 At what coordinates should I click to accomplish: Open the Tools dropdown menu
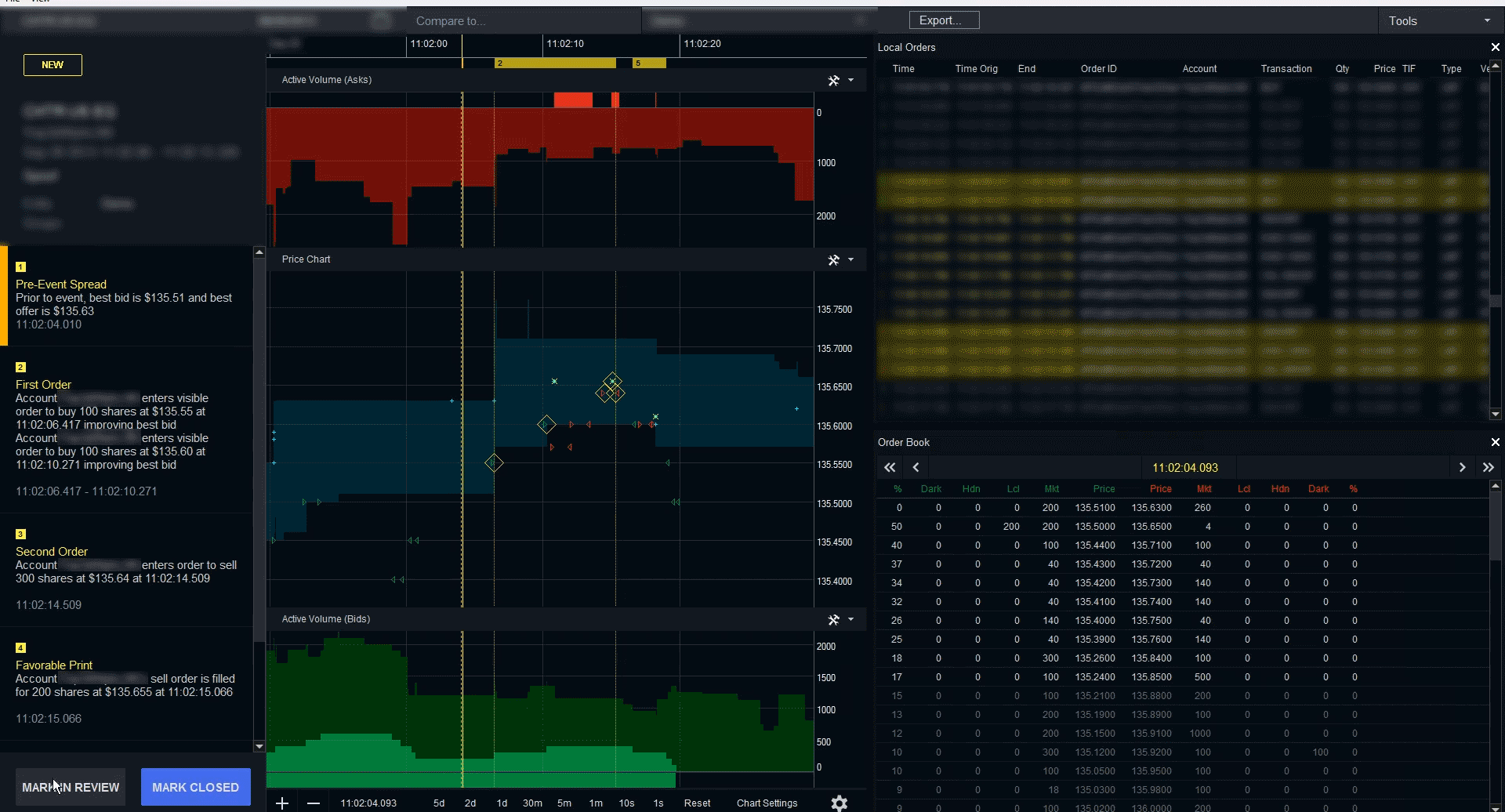[x=1441, y=21]
